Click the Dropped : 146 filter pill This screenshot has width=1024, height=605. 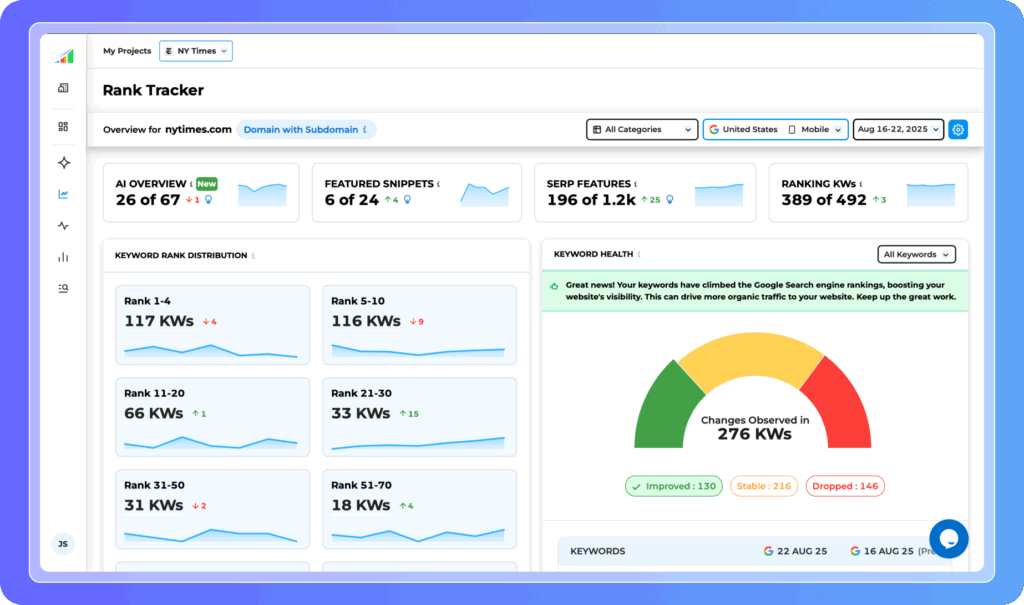click(845, 486)
